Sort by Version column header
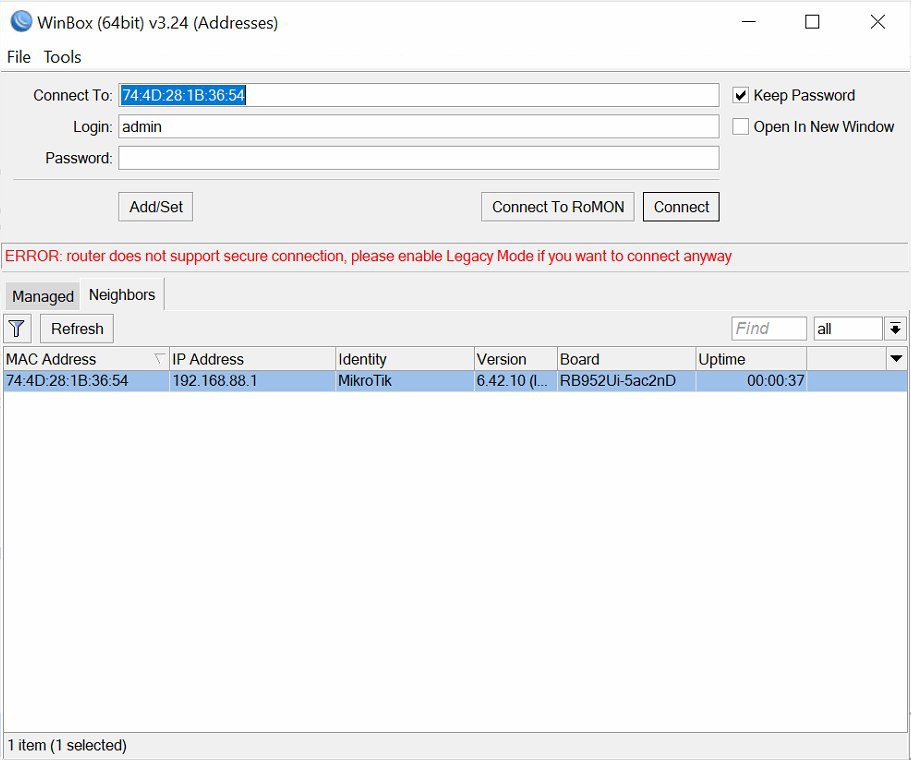The image size is (911, 760). pos(516,359)
